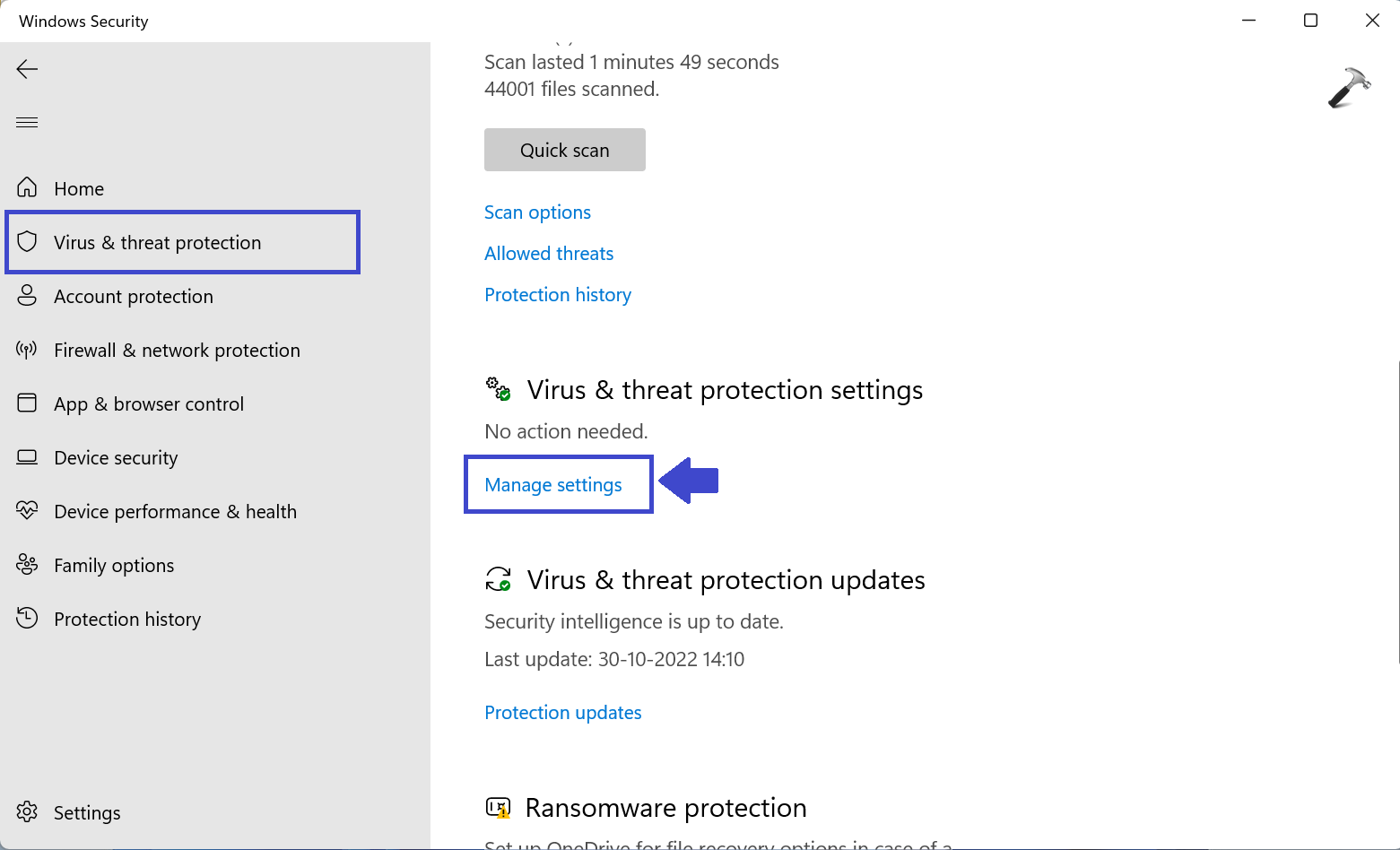The width and height of the screenshot is (1400, 850).
Task: Start a Quick scan
Action: (x=564, y=150)
